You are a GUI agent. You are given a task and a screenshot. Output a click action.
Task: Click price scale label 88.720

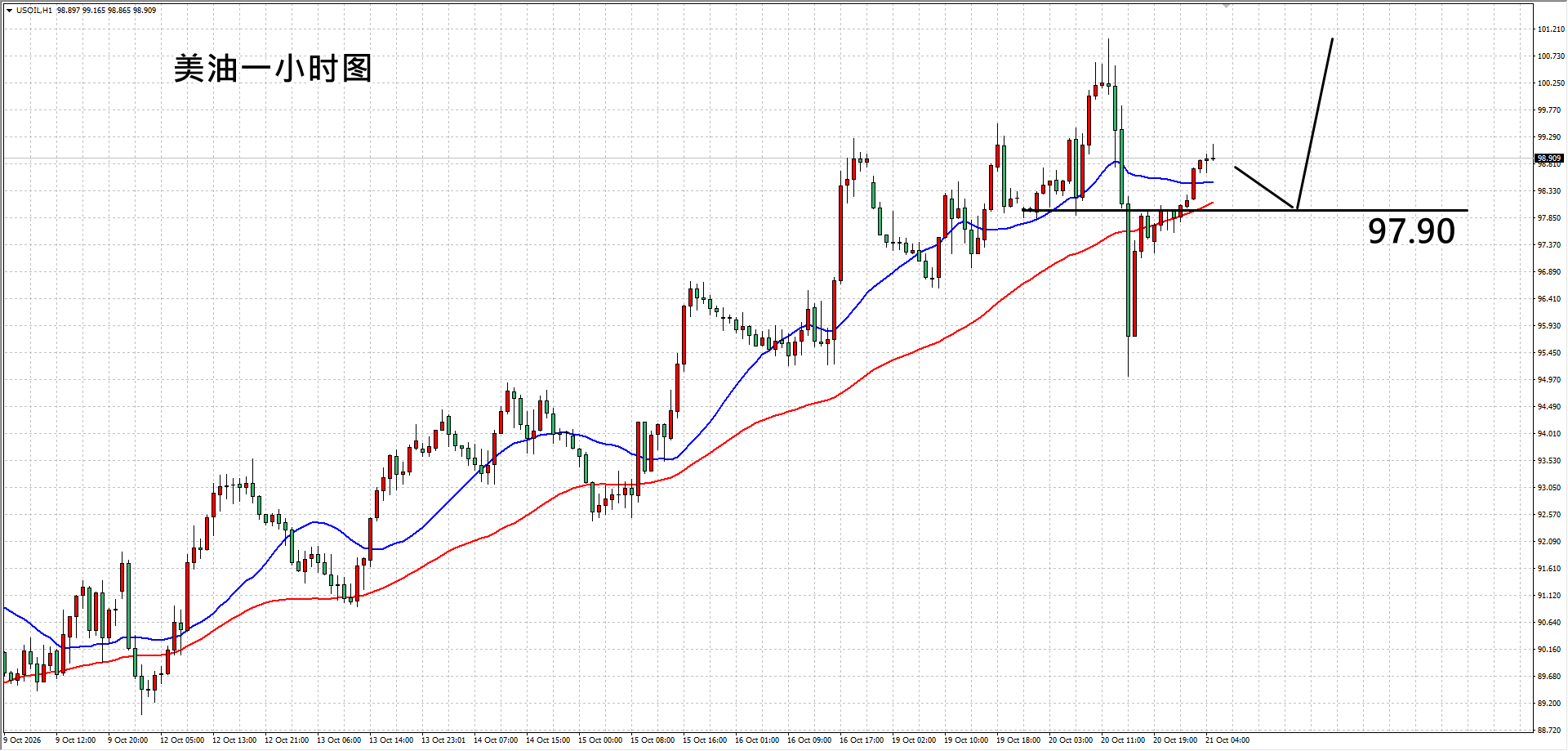[x=1549, y=731]
